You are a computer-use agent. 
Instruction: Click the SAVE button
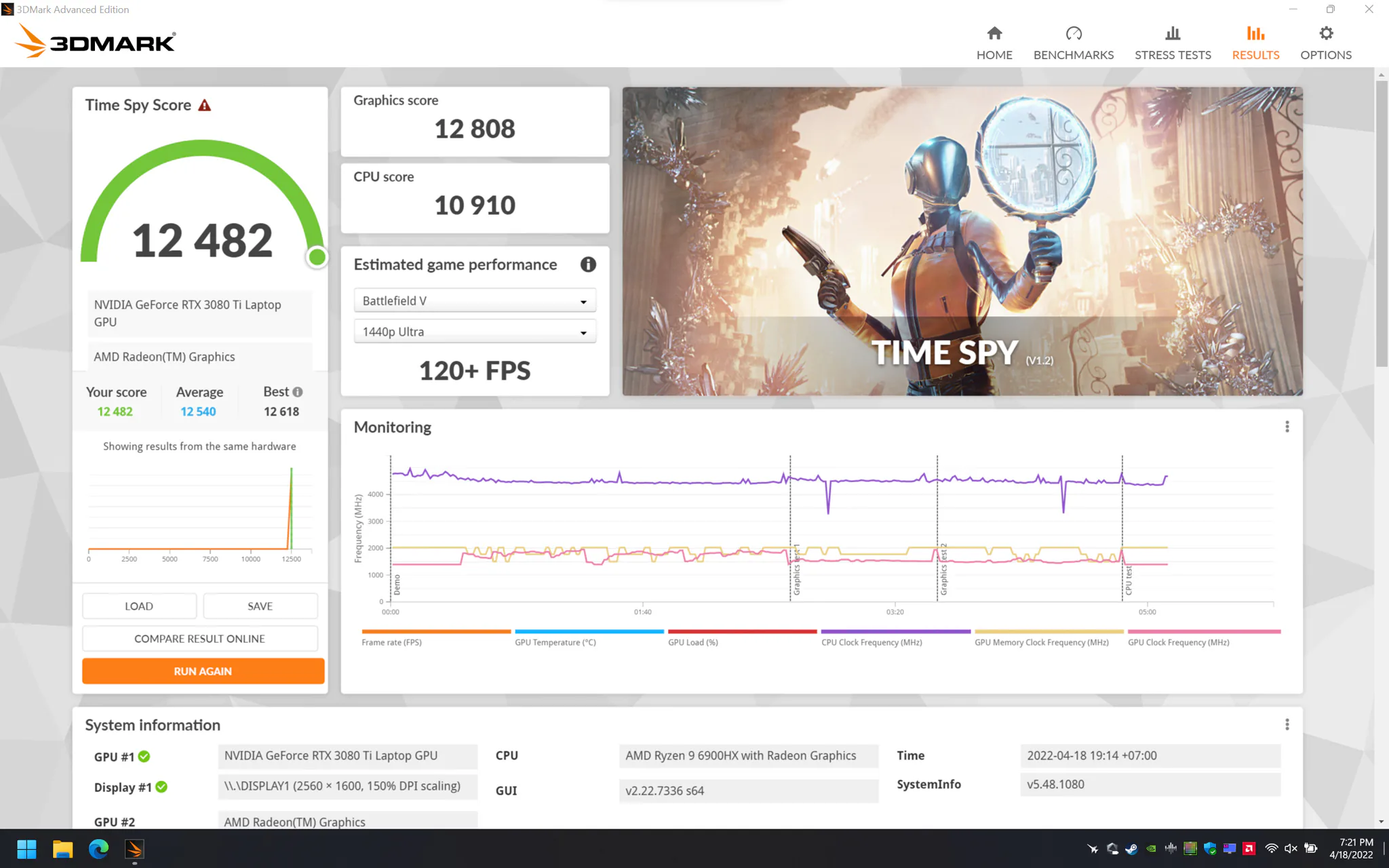click(260, 606)
